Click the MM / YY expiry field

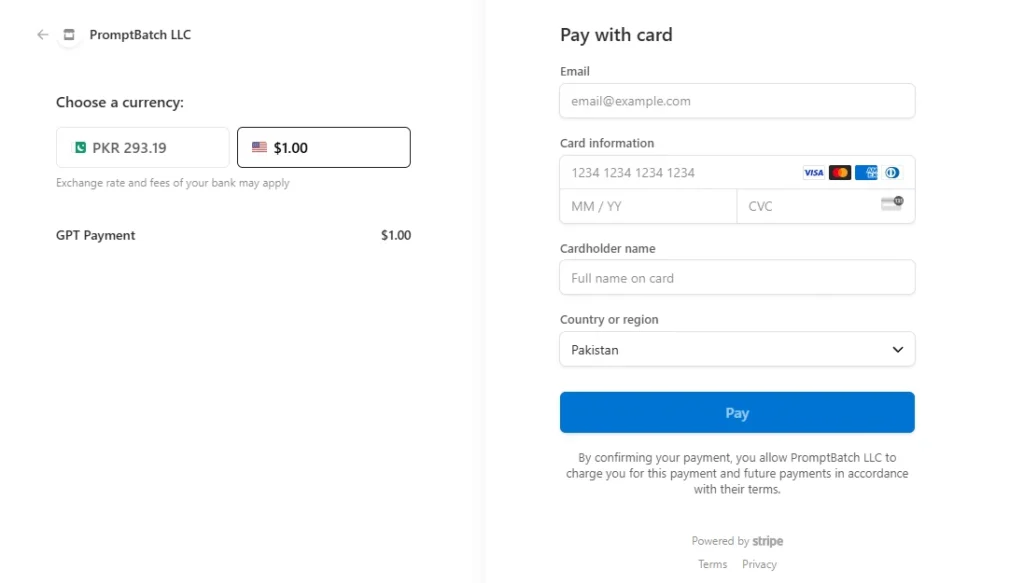coord(648,206)
